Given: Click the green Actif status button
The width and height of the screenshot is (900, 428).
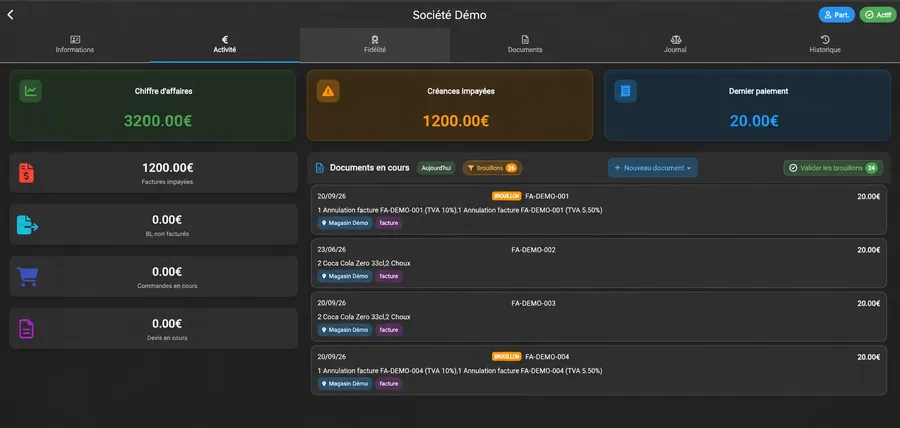Looking at the screenshot, I should tap(878, 15).
